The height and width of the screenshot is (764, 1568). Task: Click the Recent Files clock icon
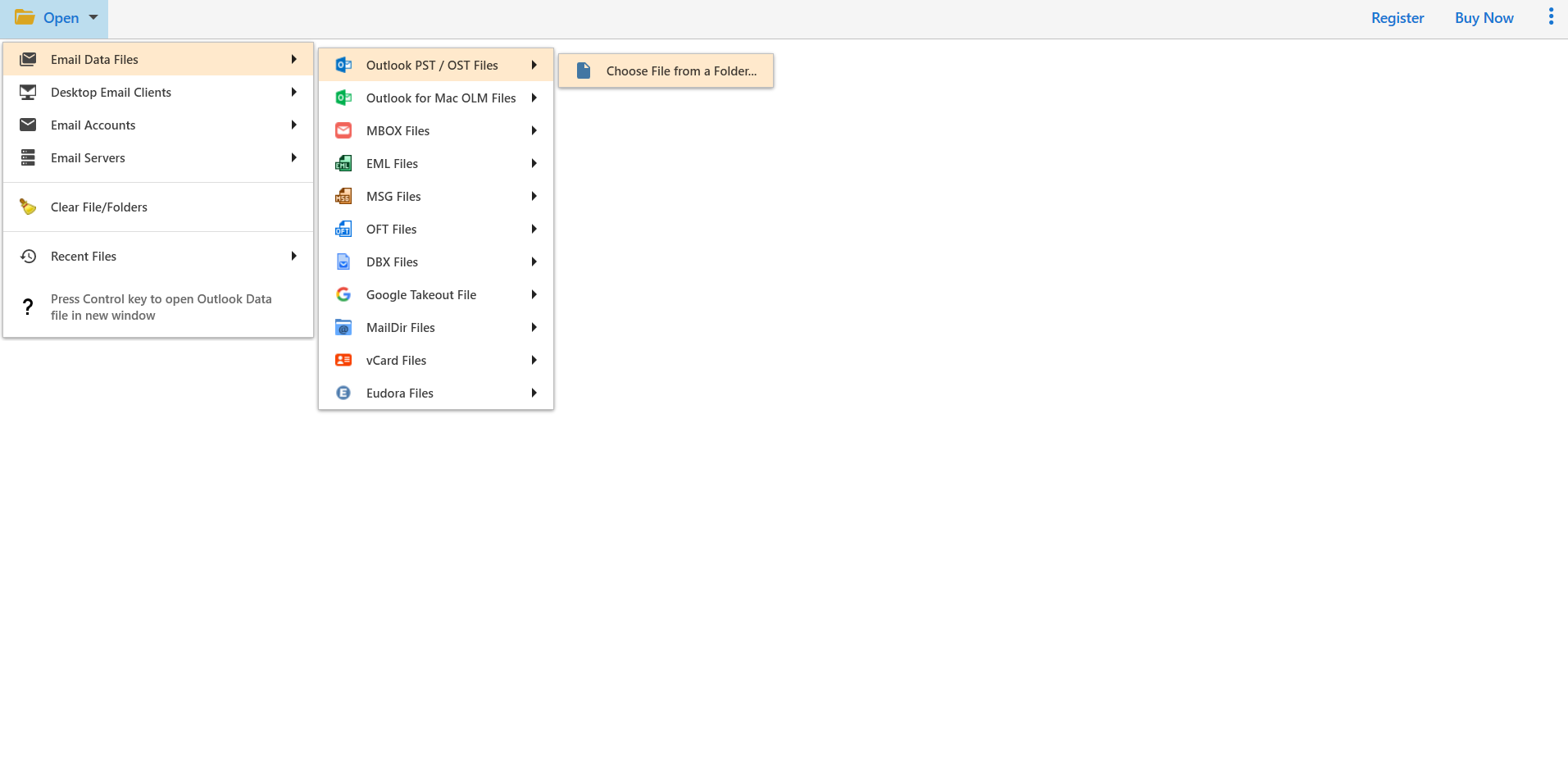(28, 256)
